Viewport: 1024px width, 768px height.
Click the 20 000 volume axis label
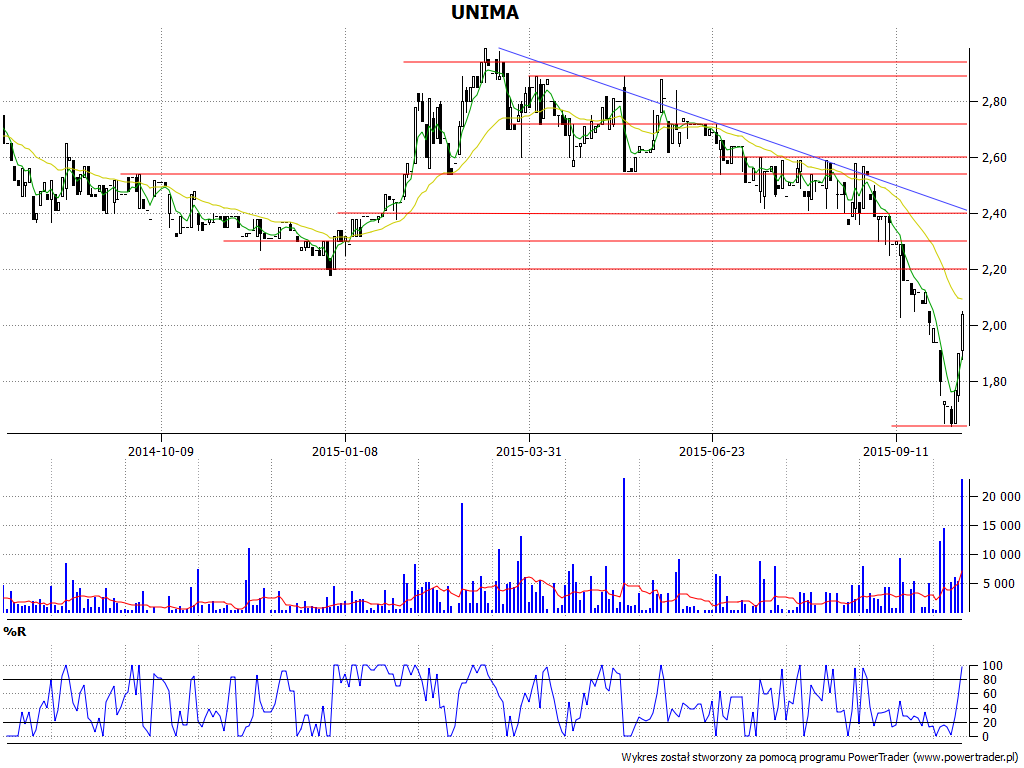click(x=1001, y=497)
